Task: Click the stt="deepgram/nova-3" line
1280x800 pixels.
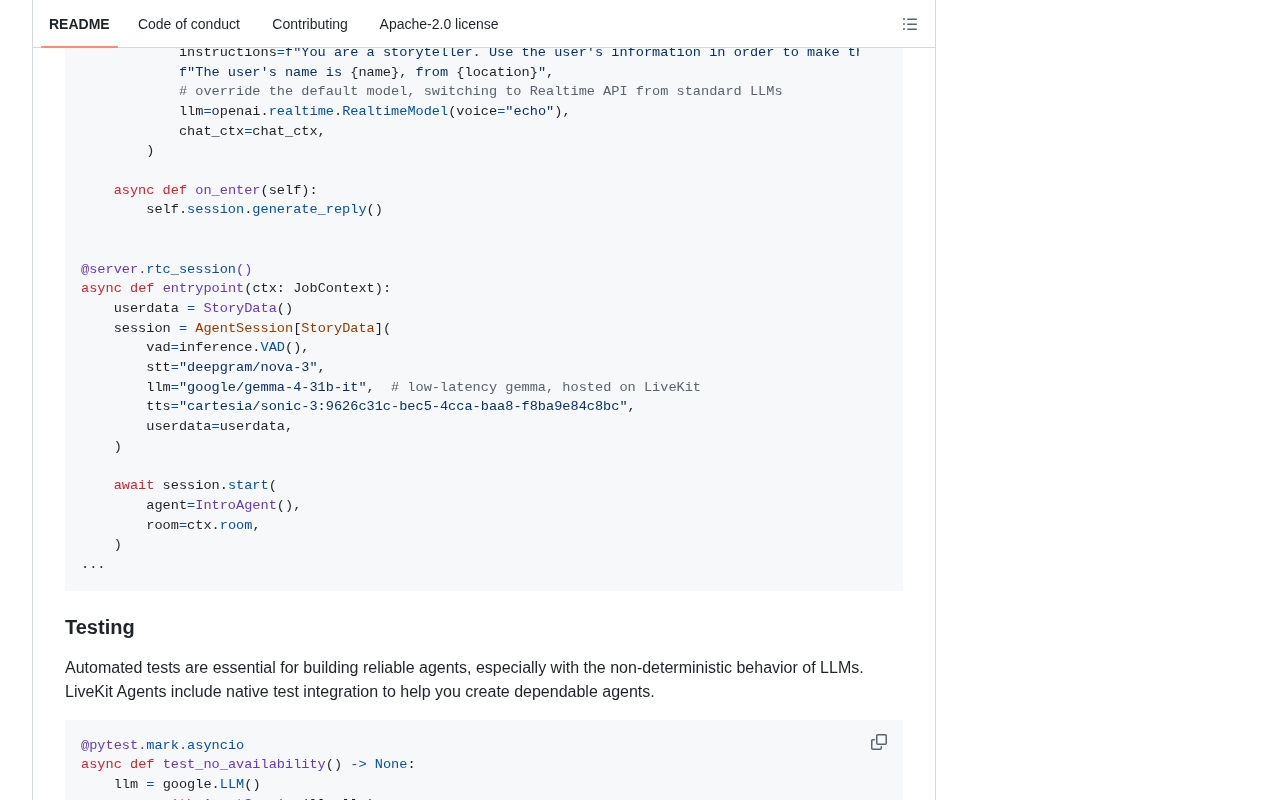Action: (x=236, y=367)
